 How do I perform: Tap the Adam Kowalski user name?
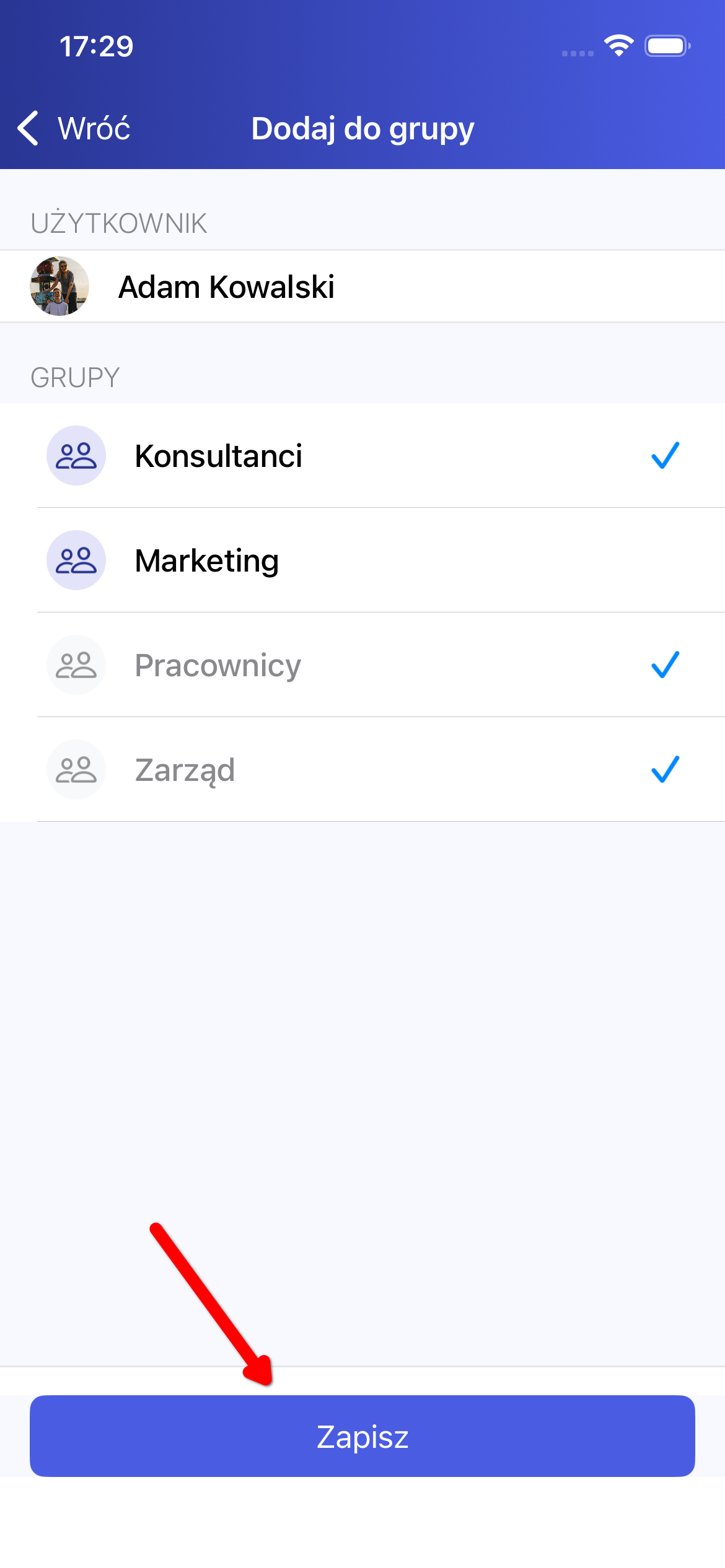pyautogui.click(x=226, y=287)
